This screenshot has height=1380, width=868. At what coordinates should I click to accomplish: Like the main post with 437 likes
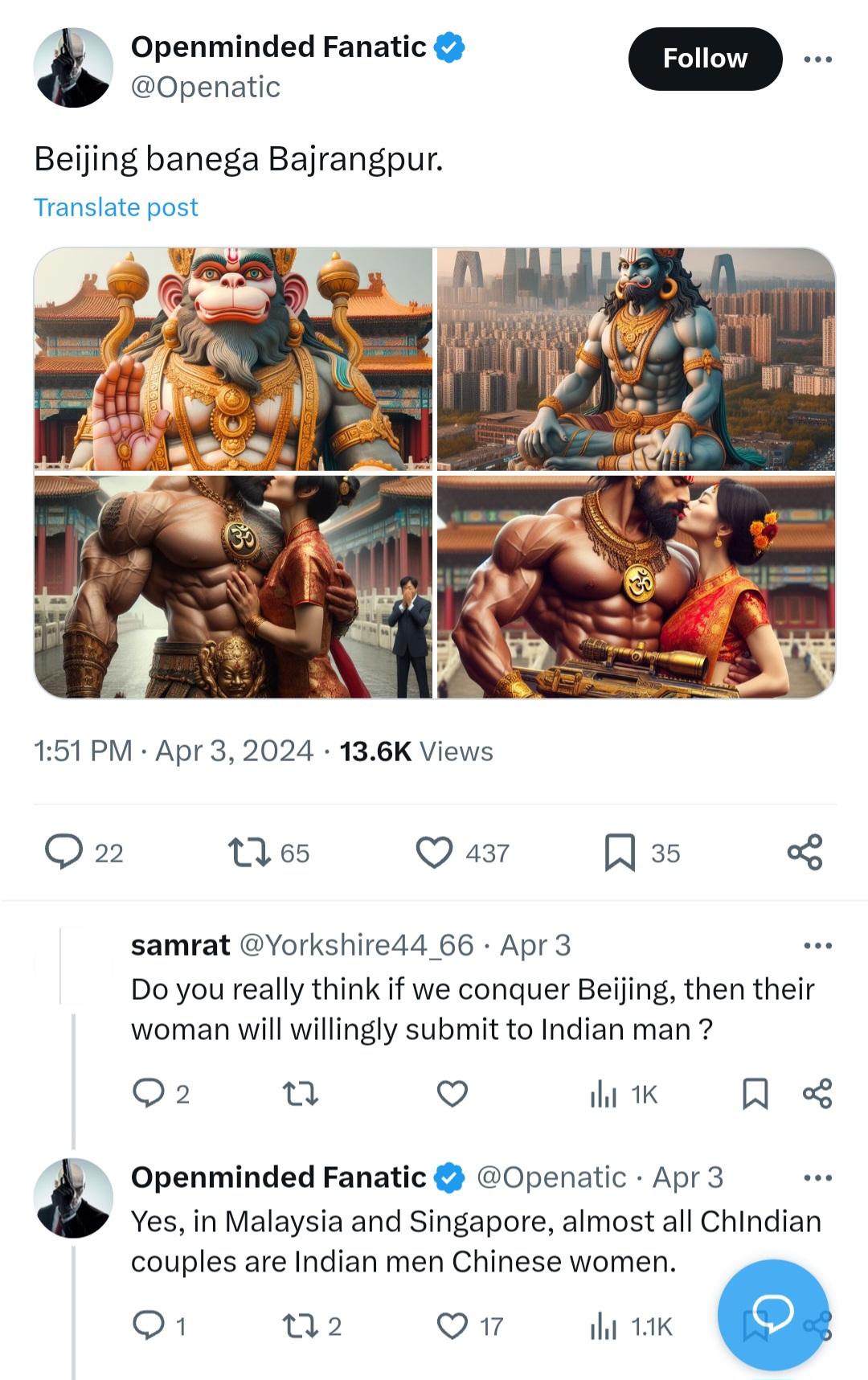[x=434, y=852]
